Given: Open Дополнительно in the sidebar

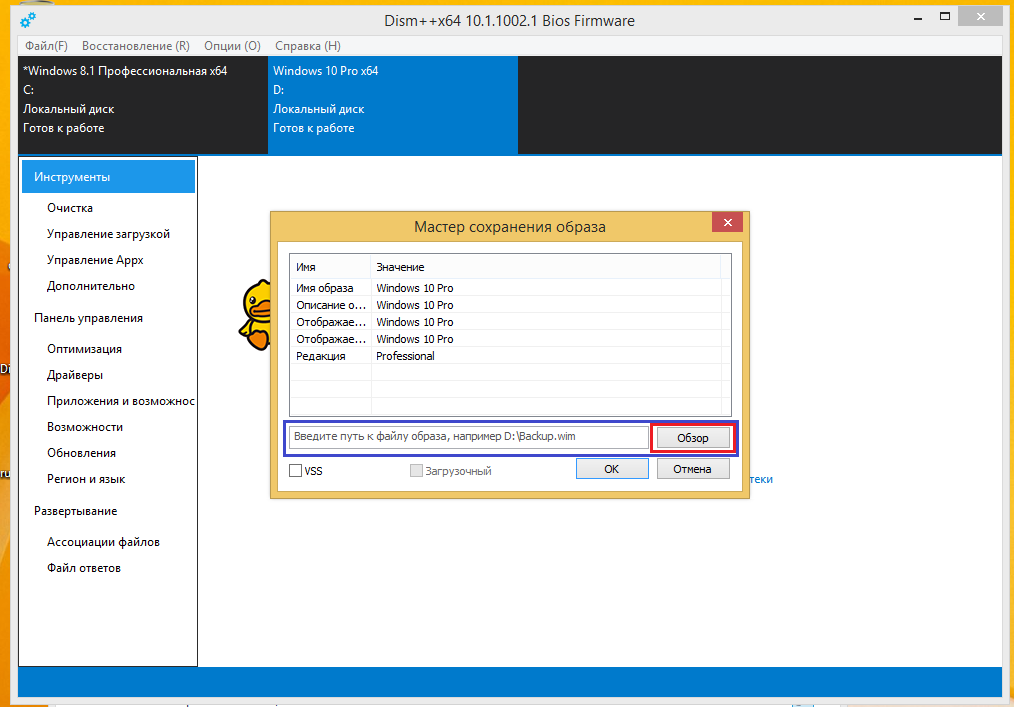Looking at the screenshot, I should 91,285.
